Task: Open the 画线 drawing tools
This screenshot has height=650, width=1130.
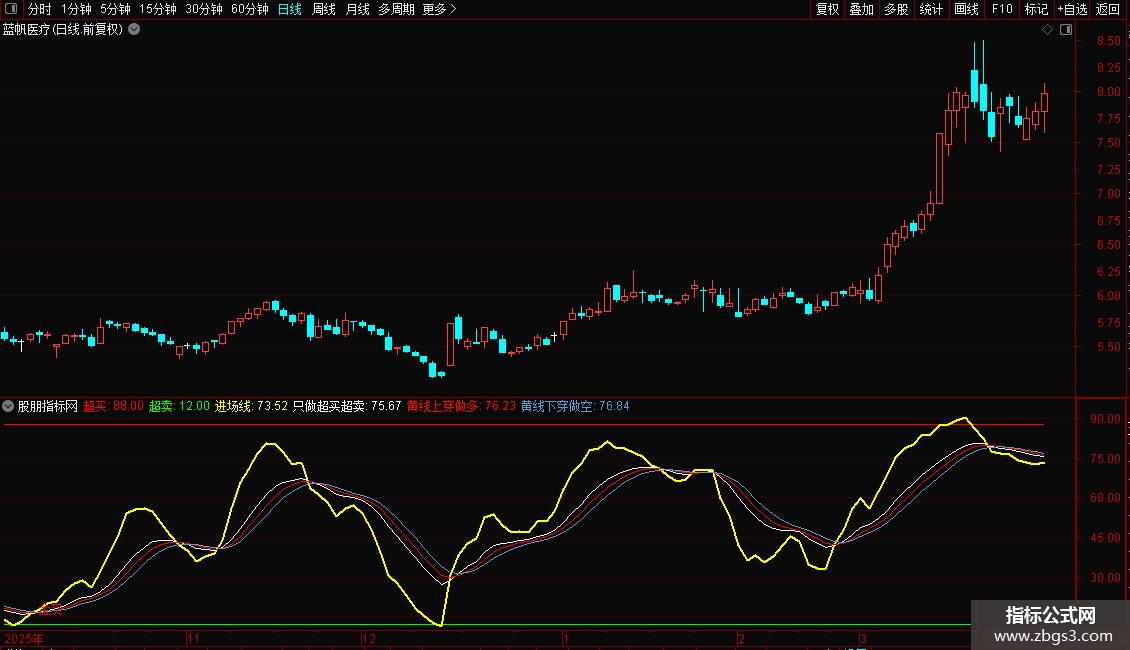Action: coord(966,9)
